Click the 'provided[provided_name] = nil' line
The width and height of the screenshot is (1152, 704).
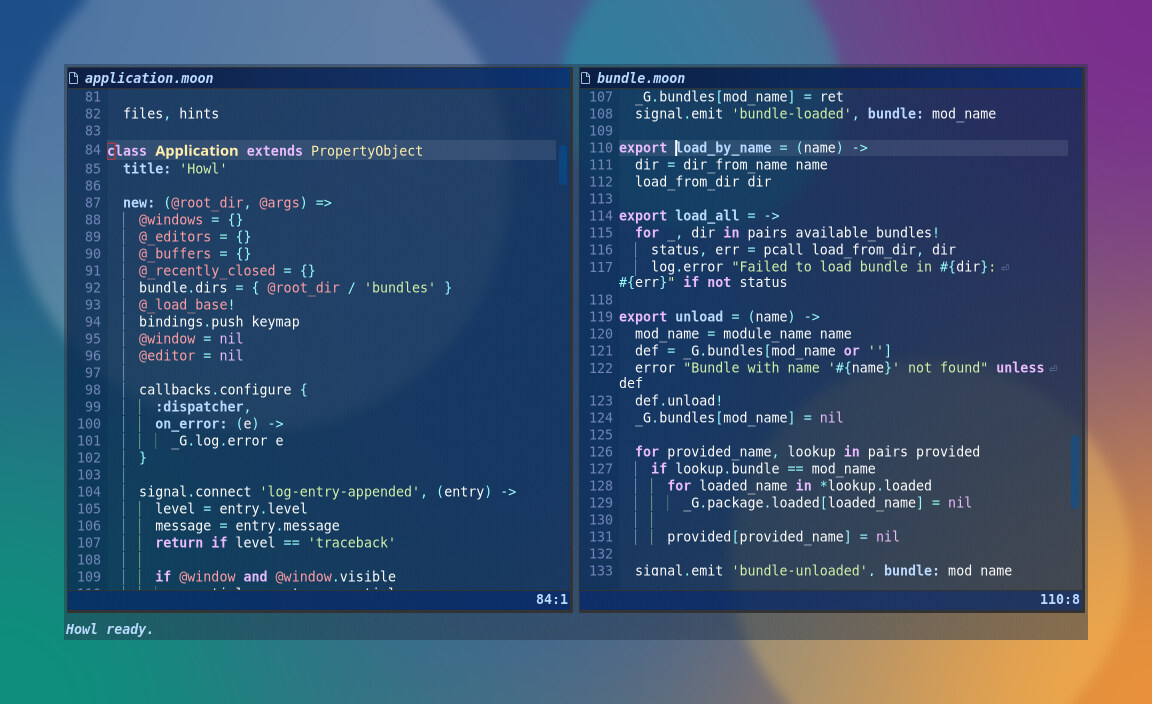(x=783, y=536)
